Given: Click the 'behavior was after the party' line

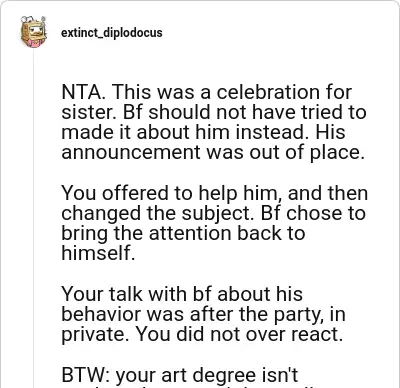Looking at the screenshot, I should click(x=203, y=314).
